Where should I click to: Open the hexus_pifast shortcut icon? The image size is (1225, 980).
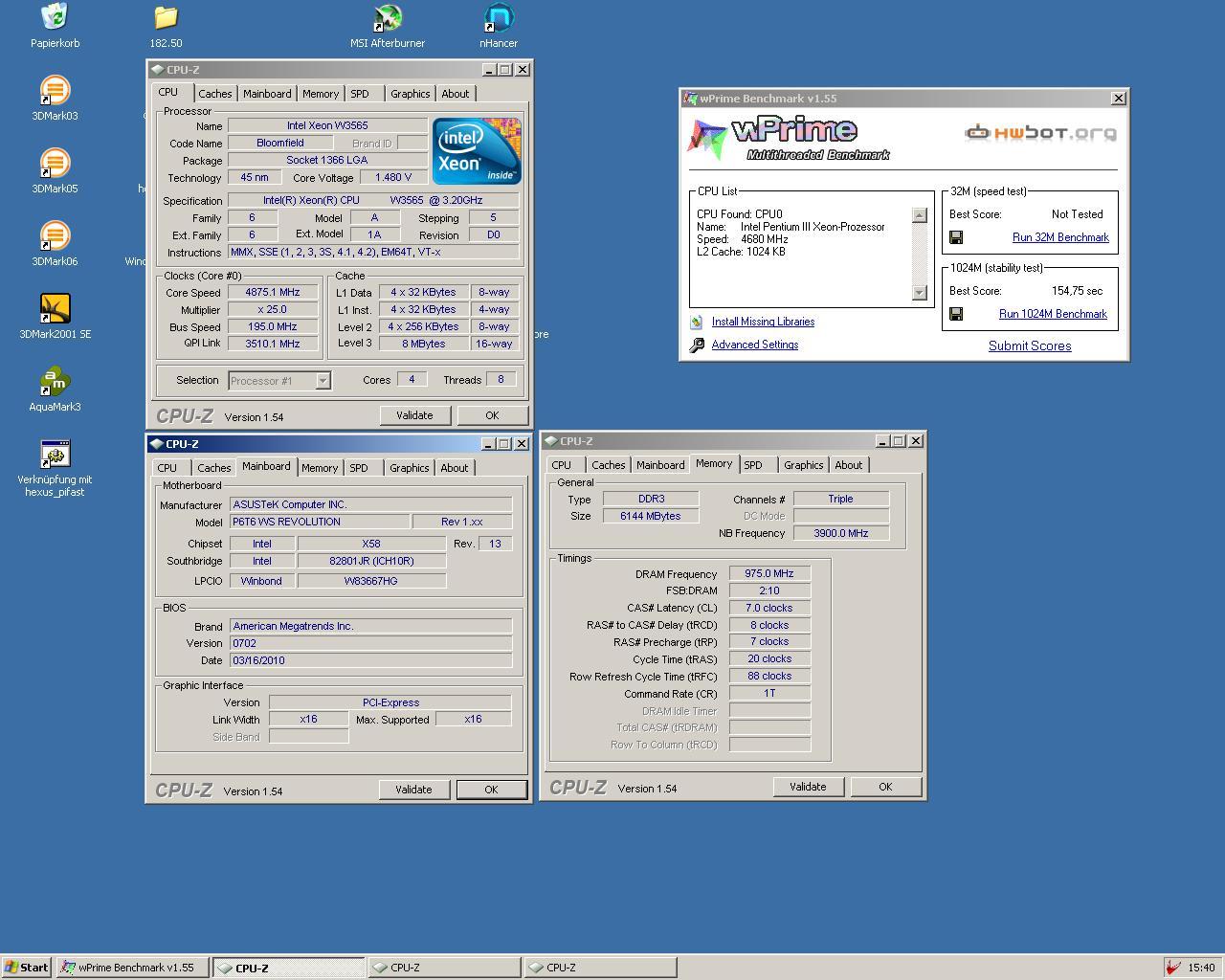click(x=55, y=455)
